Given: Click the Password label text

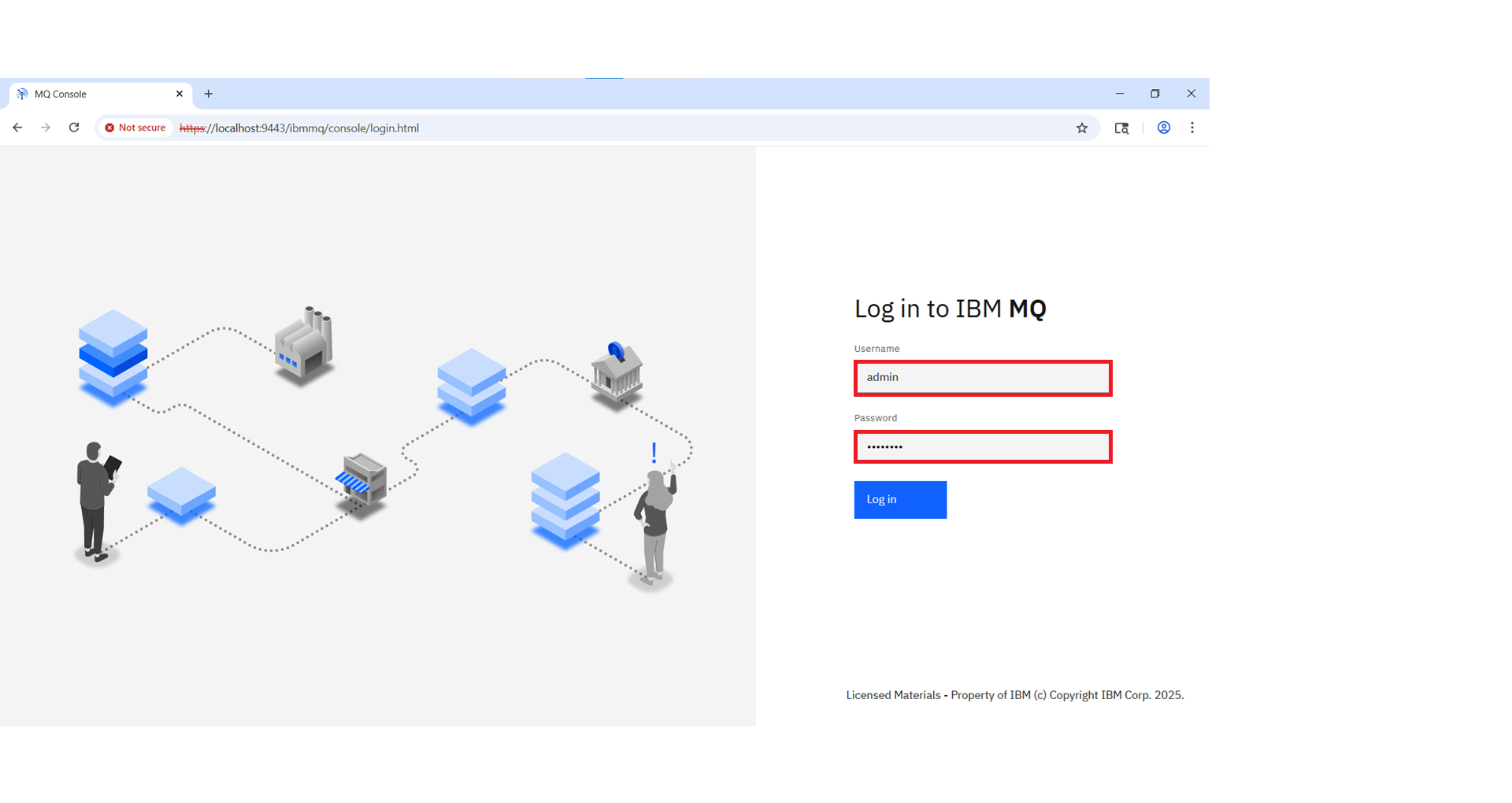Looking at the screenshot, I should (876, 418).
